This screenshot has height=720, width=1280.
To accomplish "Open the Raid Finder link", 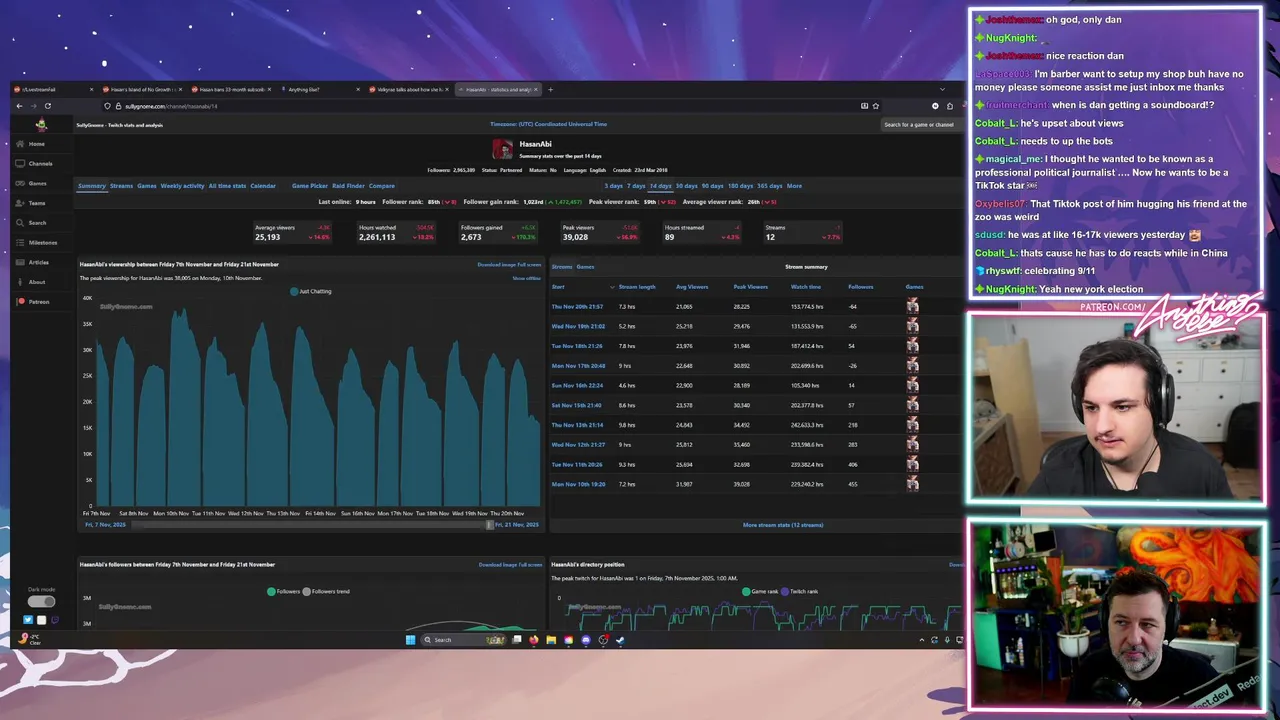I will click(x=348, y=186).
